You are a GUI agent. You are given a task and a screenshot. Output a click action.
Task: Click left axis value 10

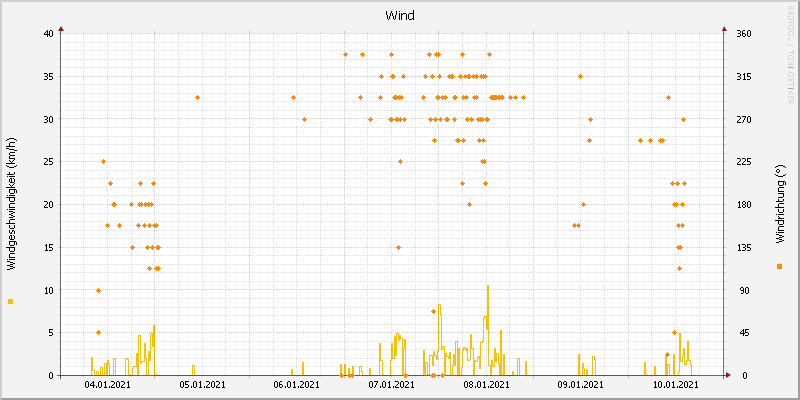(x=48, y=290)
